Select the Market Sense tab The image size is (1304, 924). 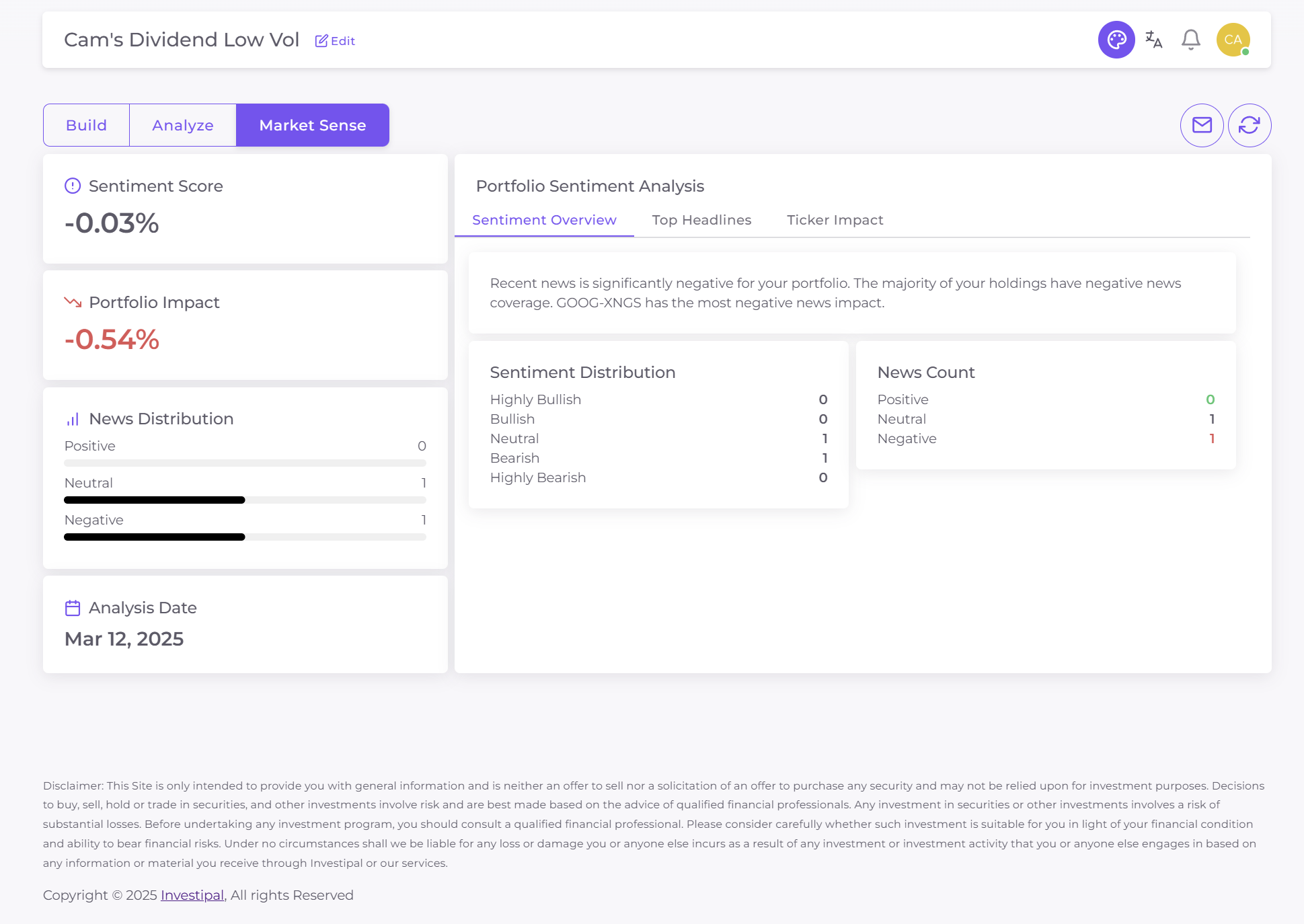312,124
